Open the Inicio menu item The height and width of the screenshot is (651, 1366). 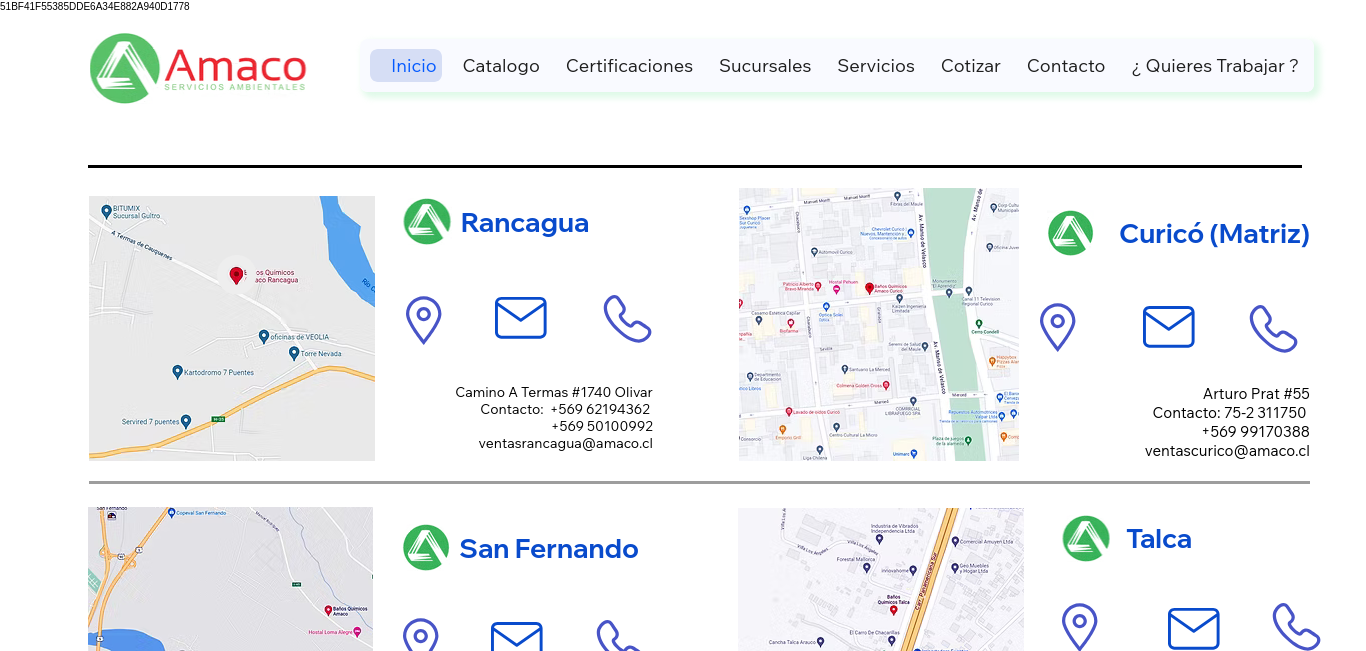click(406, 66)
